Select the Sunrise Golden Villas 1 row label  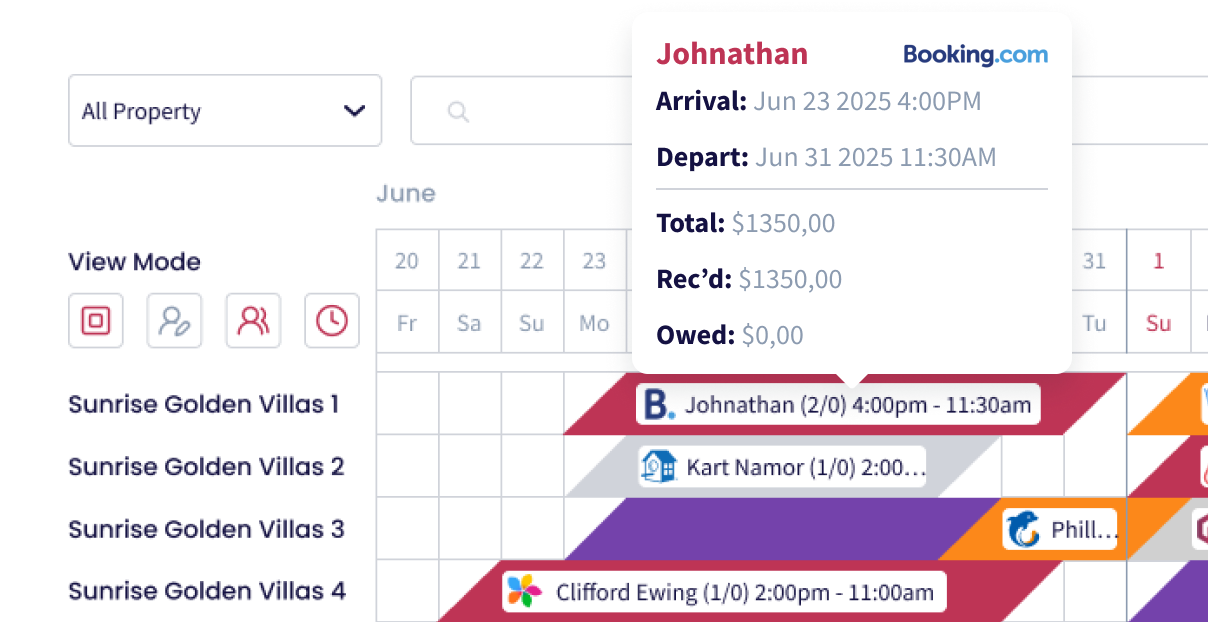coord(204,404)
